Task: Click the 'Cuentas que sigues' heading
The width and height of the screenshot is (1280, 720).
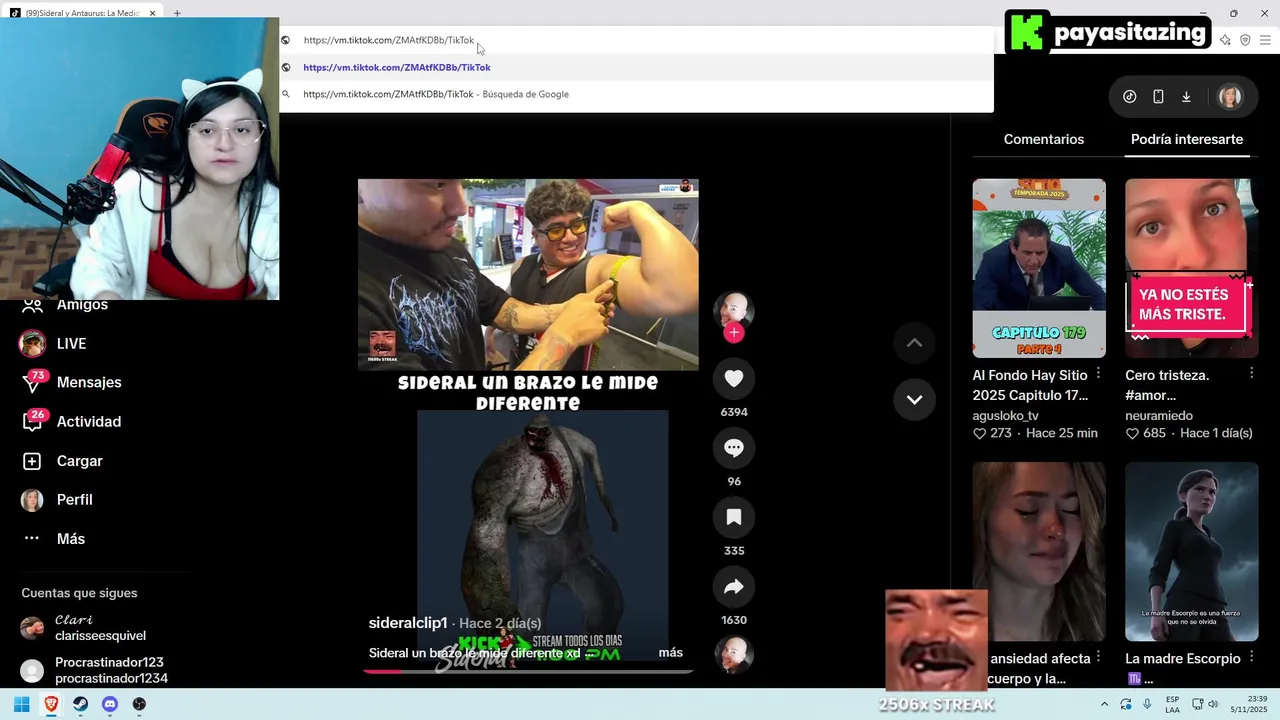Action: (x=79, y=593)
